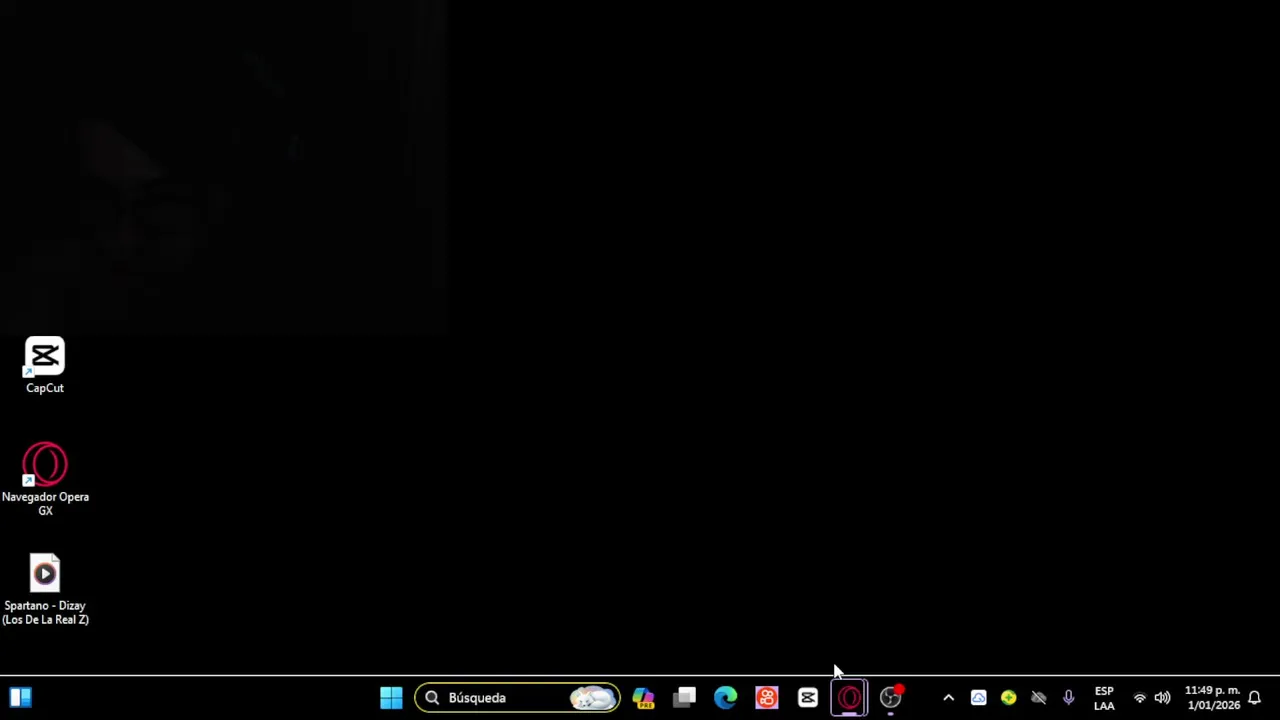Open the Wi-Fi network settings

(x=1140, y=698)
